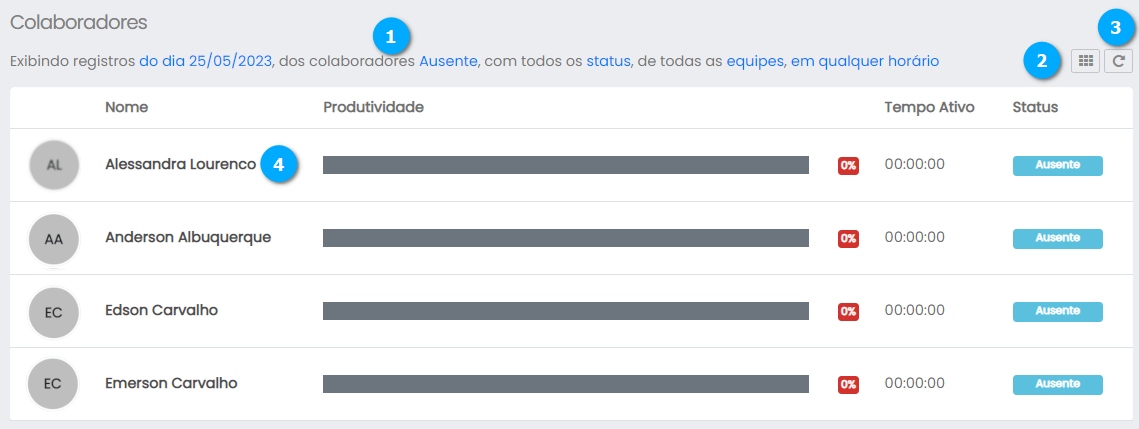This screenshot has width=1139, height=429.
Task: Open the 'do dia 25/05/2023' date filter
Action: pos(205,61)
